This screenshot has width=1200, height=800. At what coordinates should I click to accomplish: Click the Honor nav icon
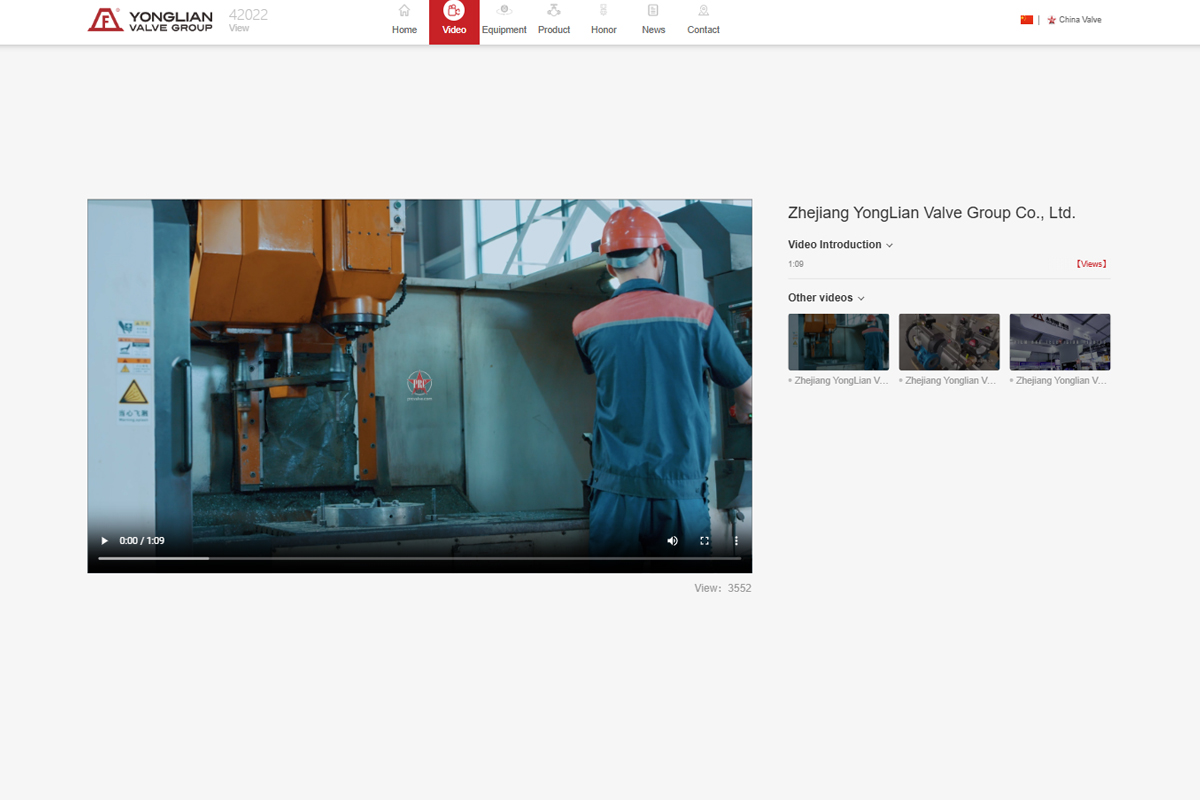click(603, 11)
